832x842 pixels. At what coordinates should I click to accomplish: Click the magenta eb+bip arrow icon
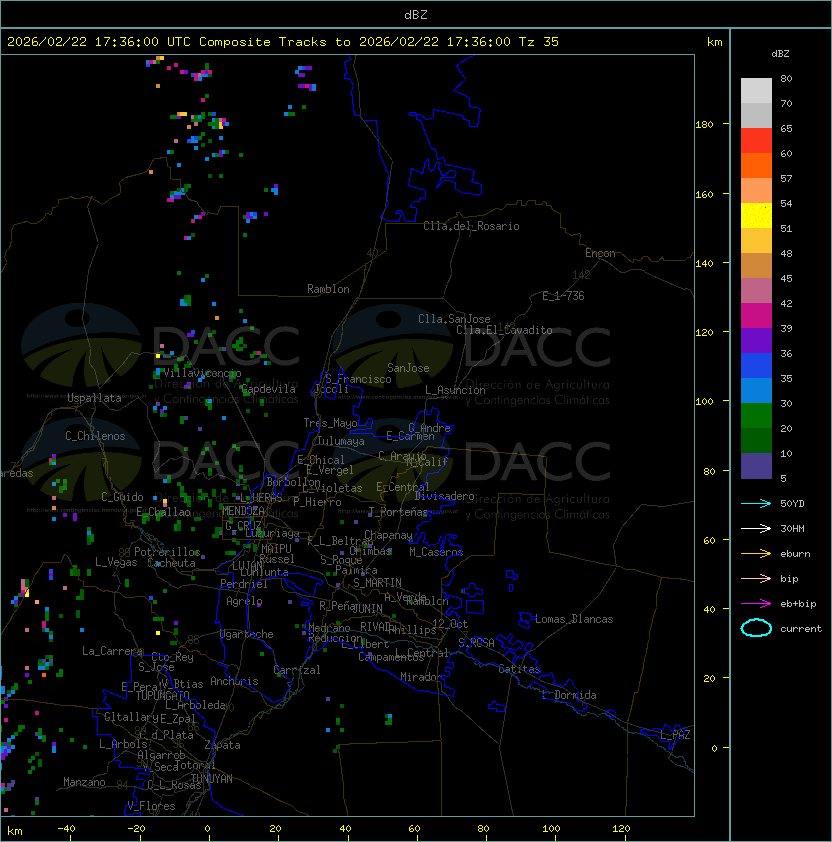pos(756,604)
